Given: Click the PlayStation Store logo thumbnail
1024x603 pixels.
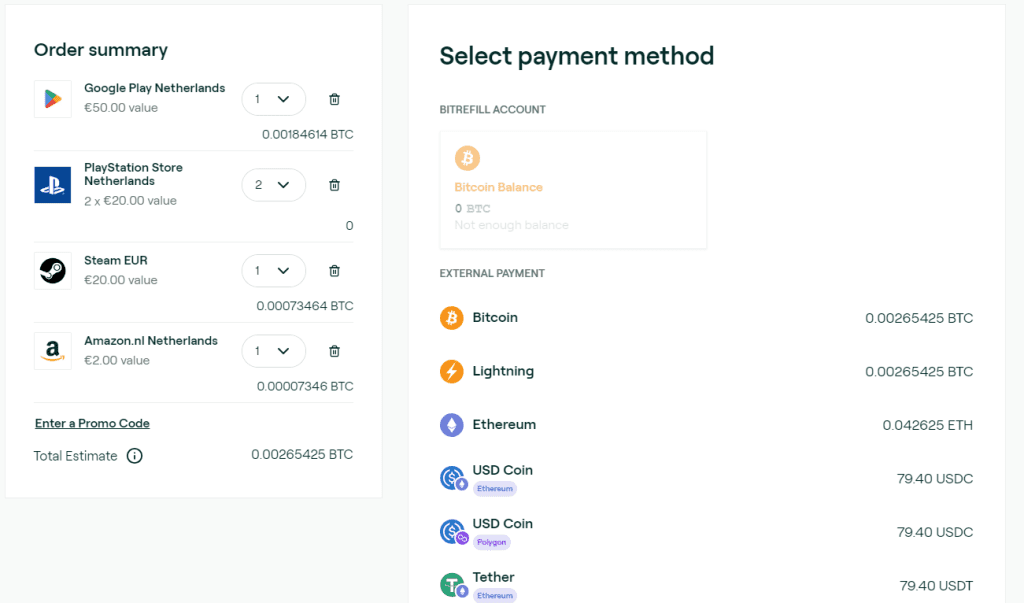Looking at the screenshot, I should [53, 185].
